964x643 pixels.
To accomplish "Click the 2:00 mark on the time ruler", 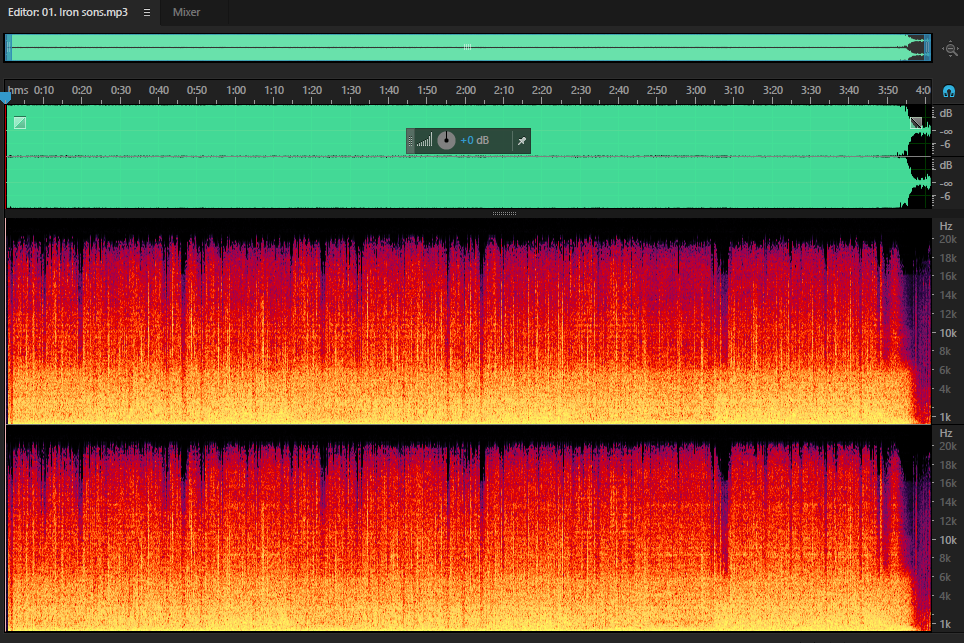I will pyautogui.click(x=465, y=90).
